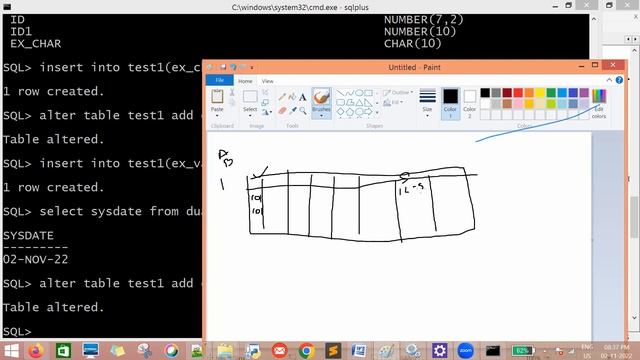This screenshot has height=360, width=640.
Task: Select Color 2 background button
Action: click(x=469, y=104)
